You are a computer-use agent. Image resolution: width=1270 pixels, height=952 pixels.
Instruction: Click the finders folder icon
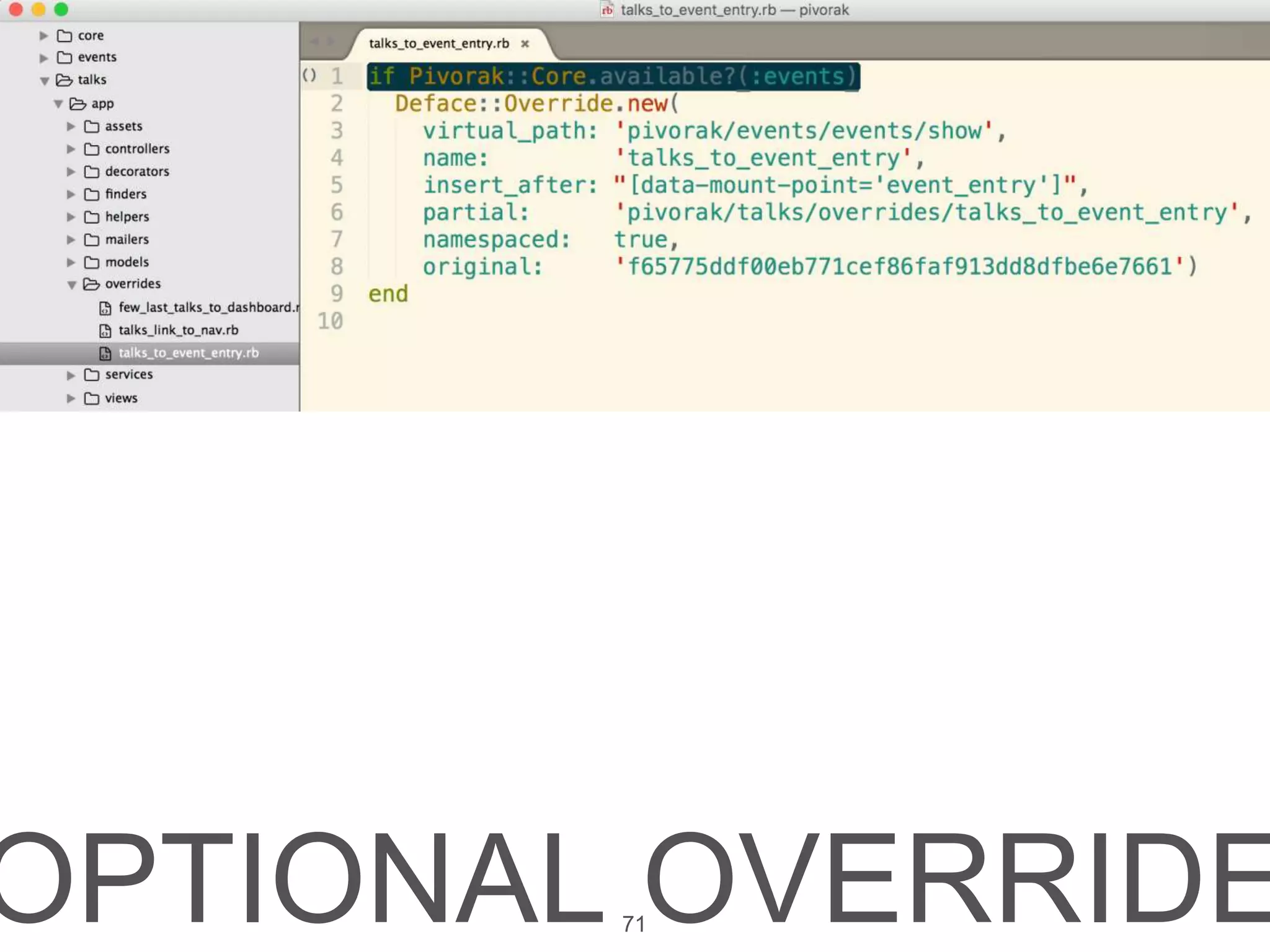click(x=92, y=194)
